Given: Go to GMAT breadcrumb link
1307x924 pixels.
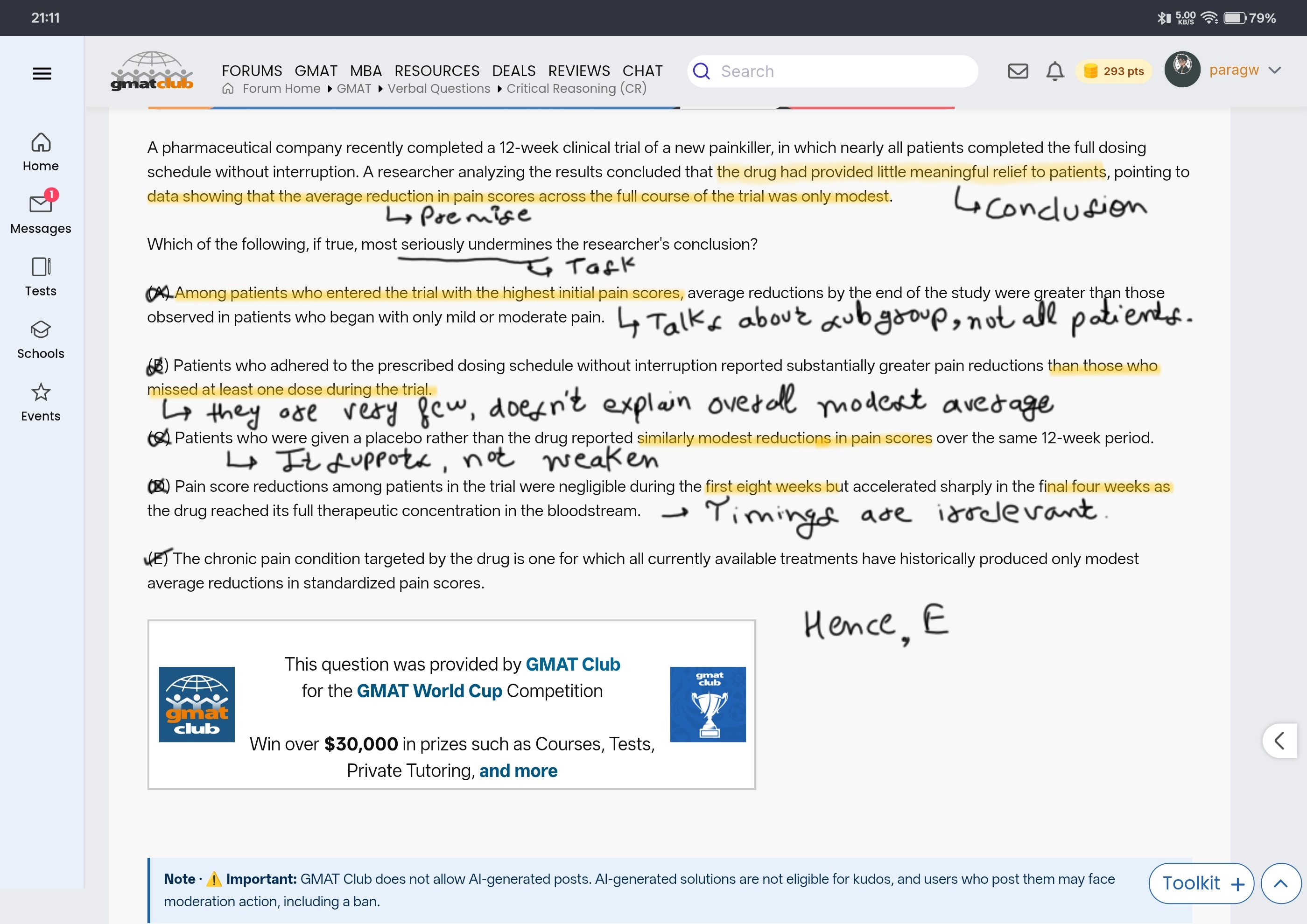Looking at the screenshot, I should click(353, 89).
